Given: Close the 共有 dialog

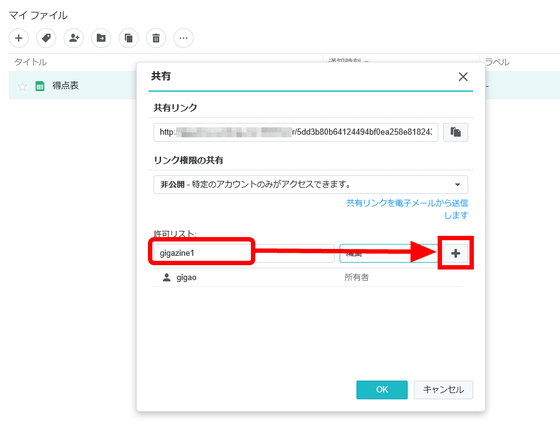Looking at the screenshot, I should click(463, 76).
